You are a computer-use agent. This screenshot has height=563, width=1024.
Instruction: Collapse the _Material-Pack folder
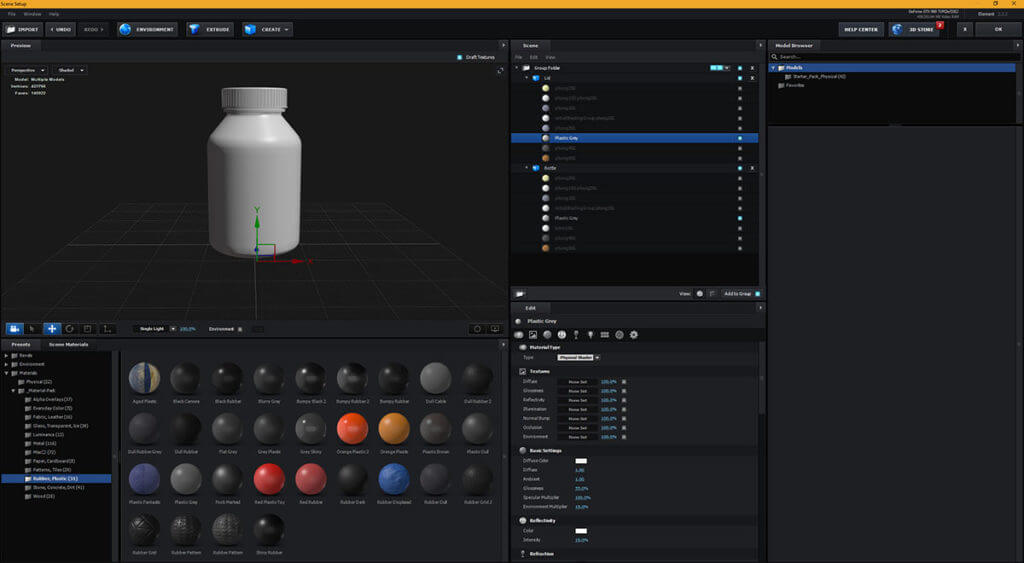tap(13, 391)
